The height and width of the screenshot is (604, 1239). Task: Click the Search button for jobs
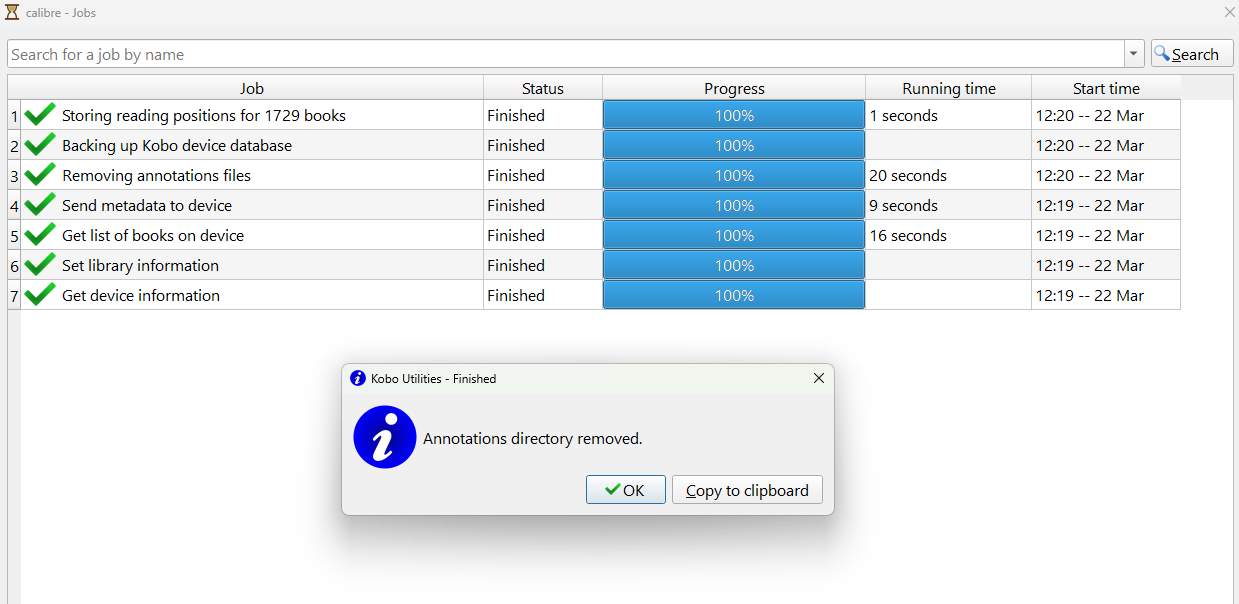pos(1192,54)
